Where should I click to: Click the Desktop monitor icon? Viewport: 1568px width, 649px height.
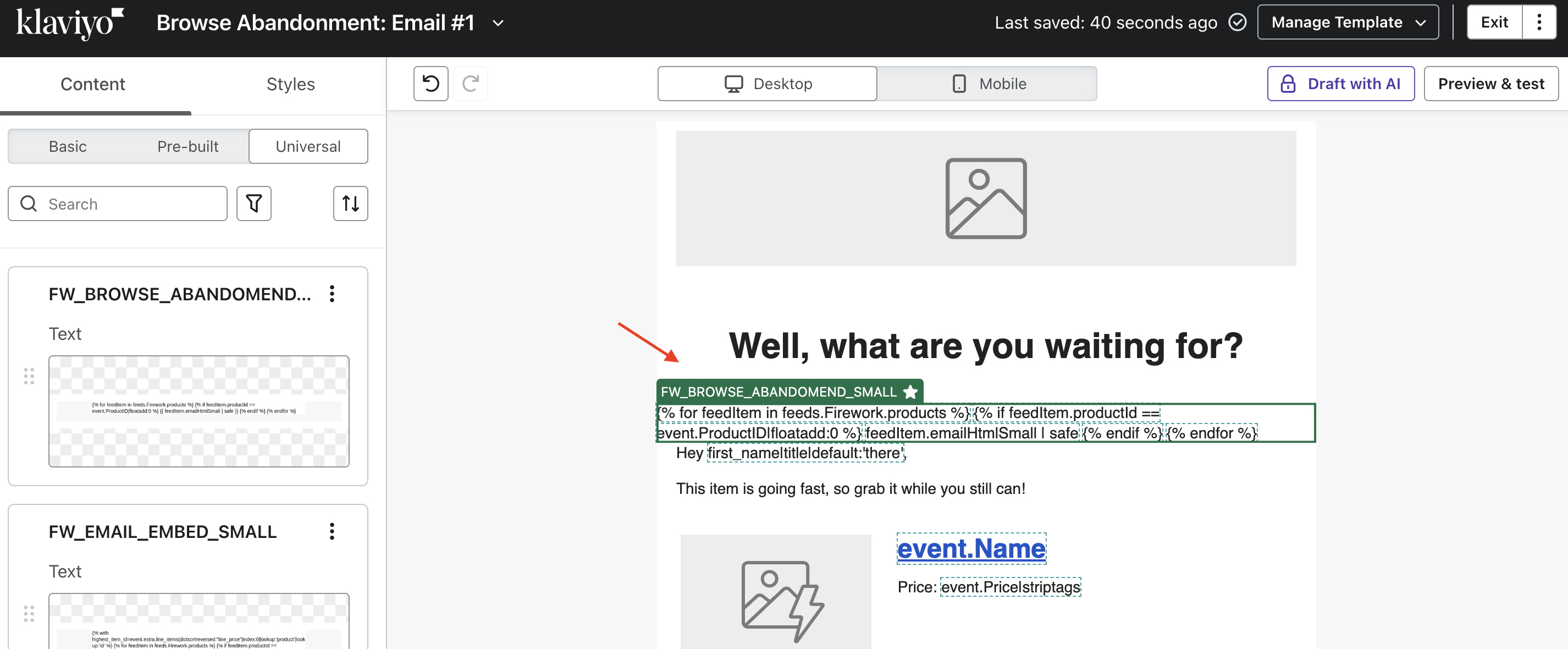click(733, 84)
